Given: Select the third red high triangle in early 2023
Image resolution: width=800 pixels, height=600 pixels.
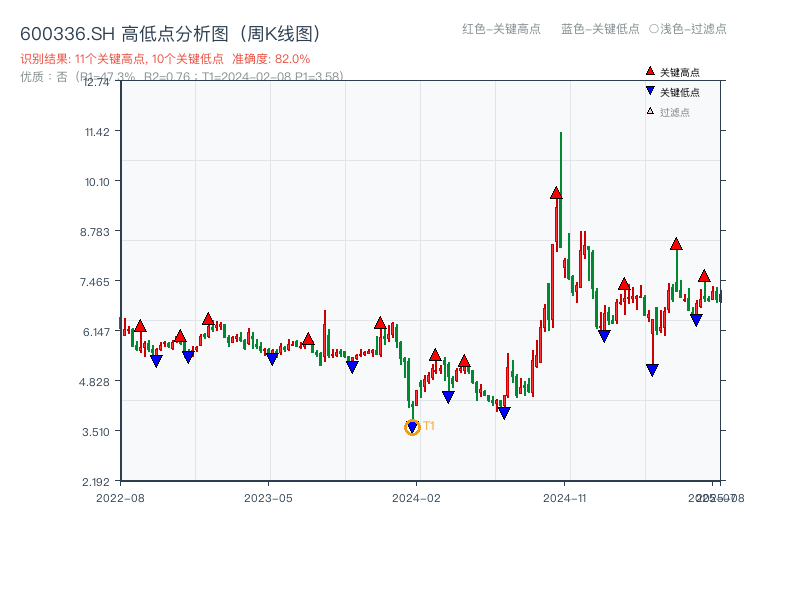Looking at the screenshot, I should click(208, 319).
